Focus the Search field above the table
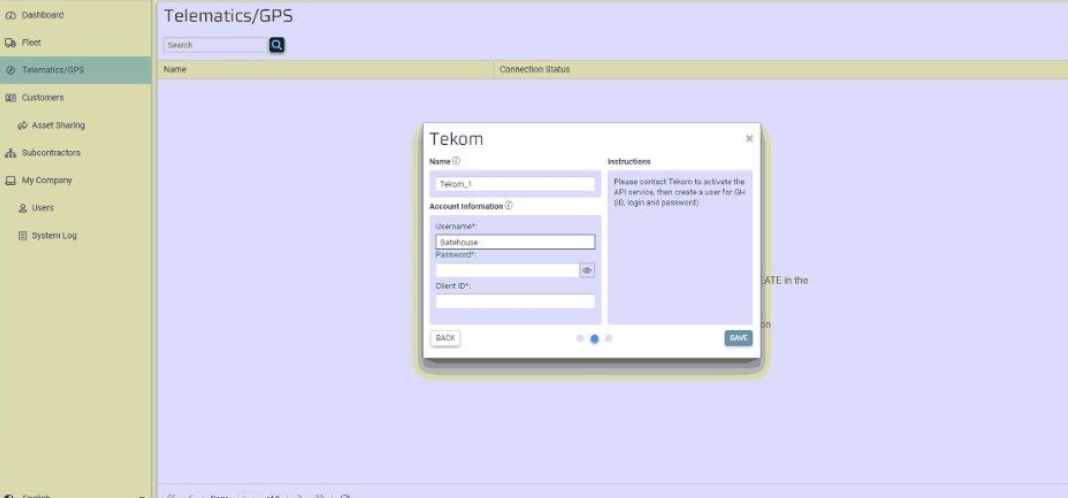The image size is (1068, 498). (215, 45)
